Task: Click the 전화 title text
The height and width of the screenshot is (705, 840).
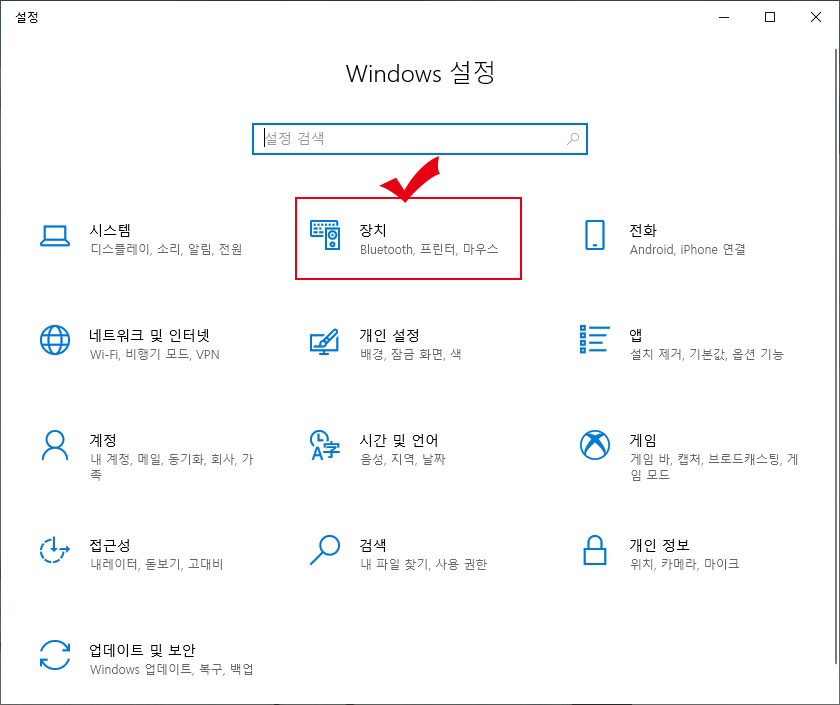Action: pos(643,230)
